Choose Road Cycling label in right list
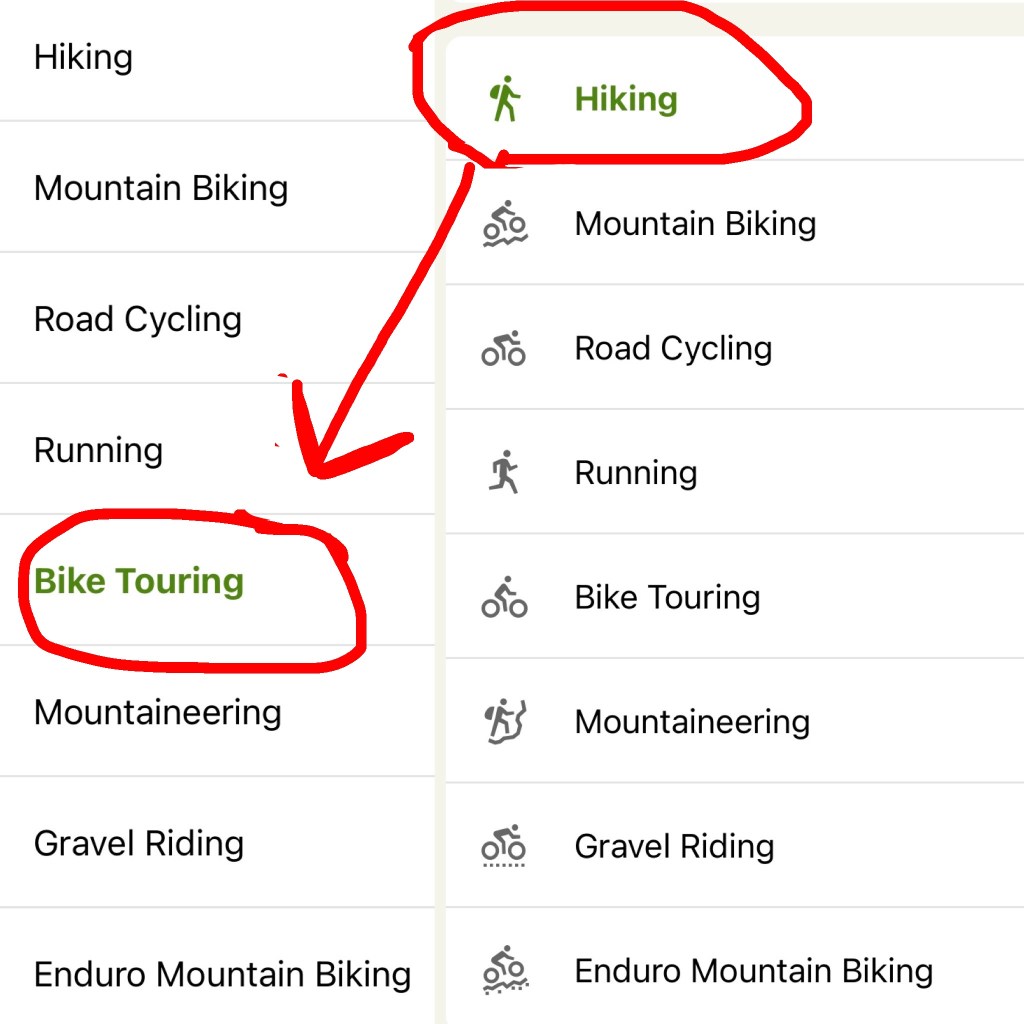The width and height of the screenshot is (1024, 1024). 673,348
